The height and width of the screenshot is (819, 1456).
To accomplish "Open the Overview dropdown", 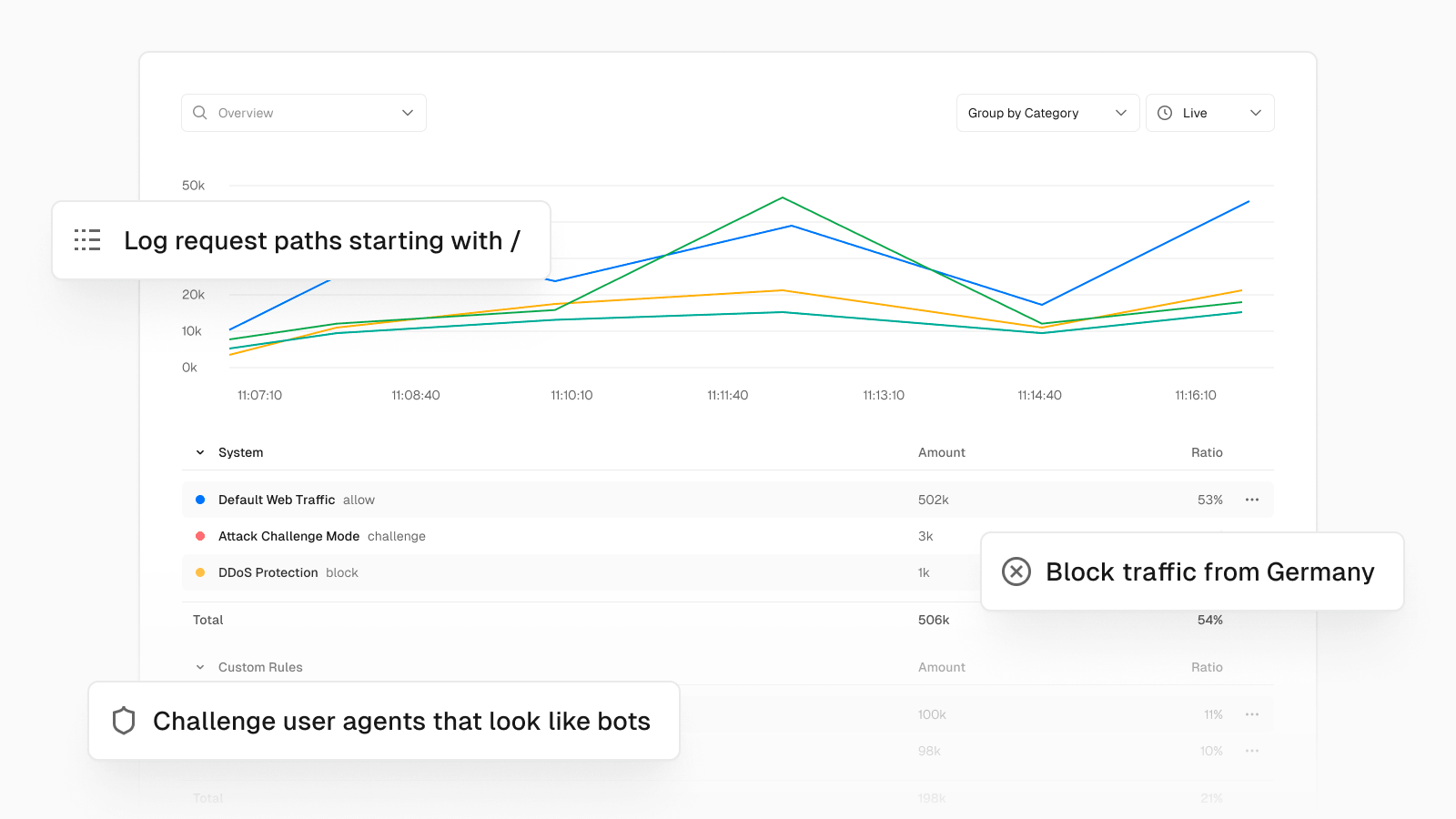I will pos(304,113).
